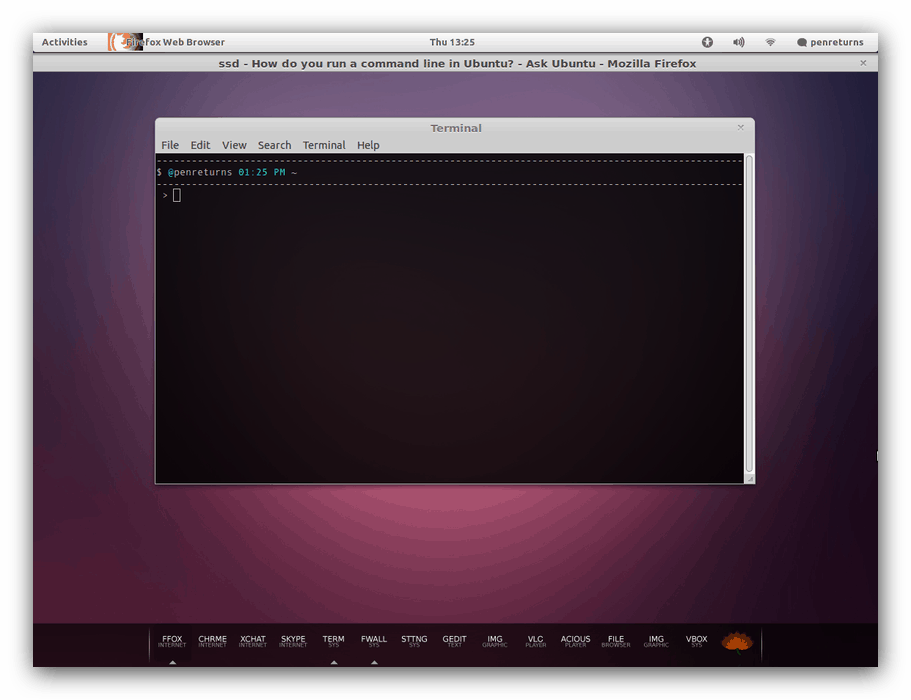Viewport: 911px width, 700px height.
Task: Click the Firefox Web Browser app menu
Action: [167, 42]
